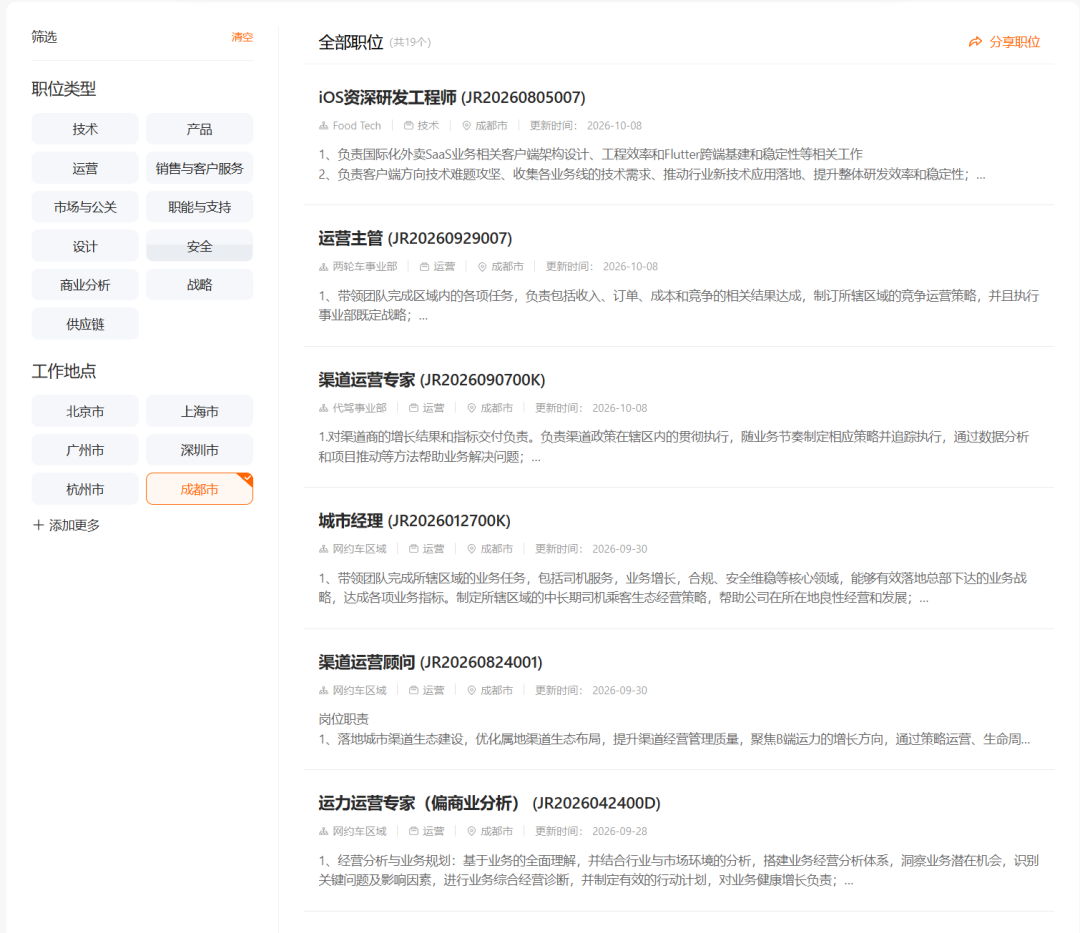The image size is (1080, 933).
Task: Select the 销售与客户服务 filter chip
Action: [x=199, y=168]
